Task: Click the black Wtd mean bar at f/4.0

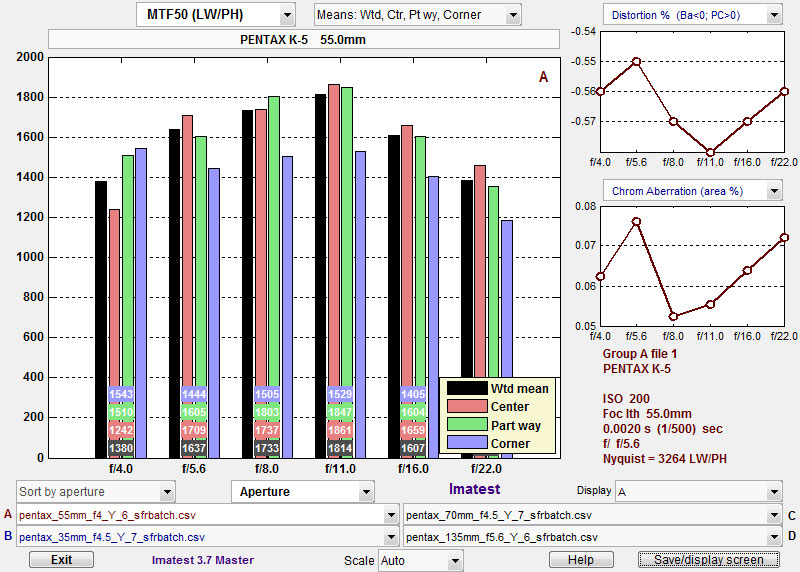Action: coord(101,319)
